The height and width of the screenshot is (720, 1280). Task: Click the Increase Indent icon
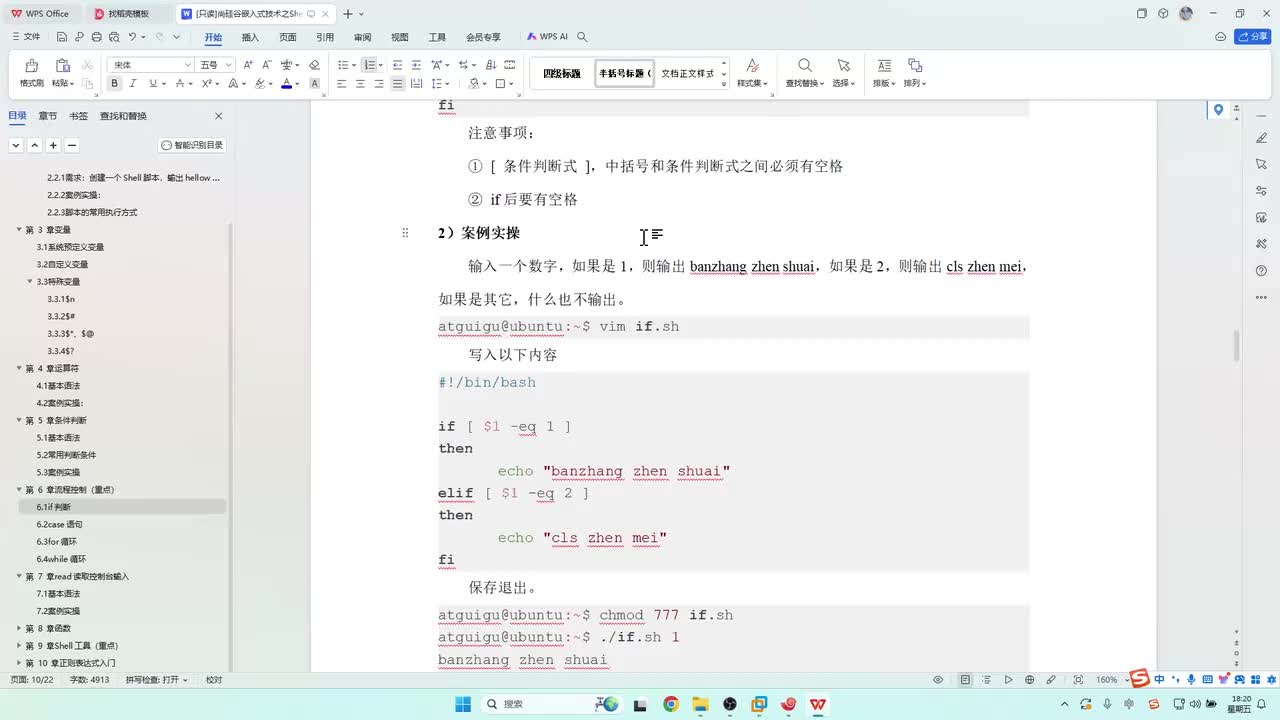pos(415,65)
